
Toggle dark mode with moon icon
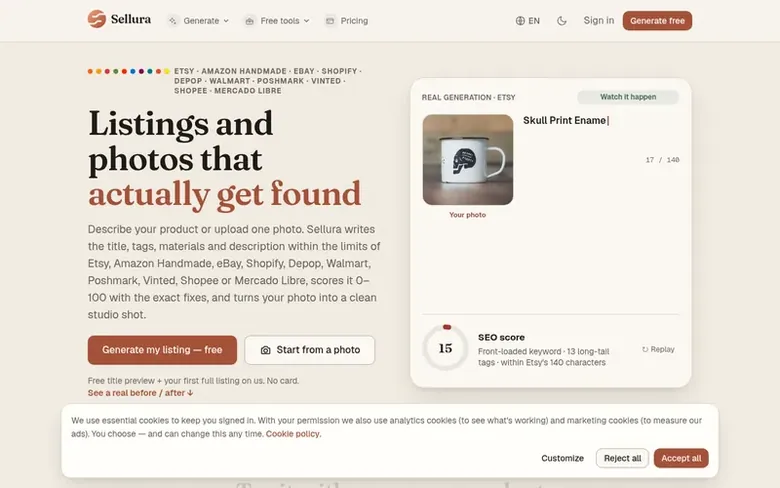pyautogui.click(x=562, y=21)
